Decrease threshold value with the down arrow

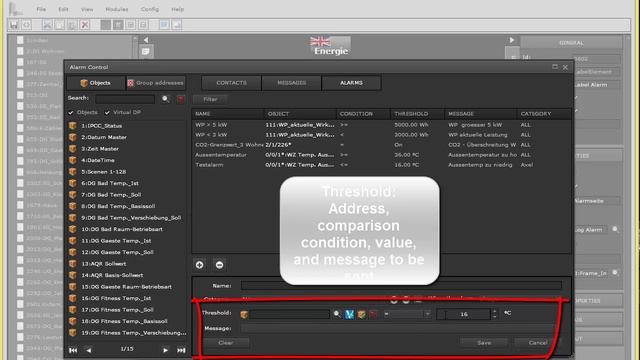[495, 316]
